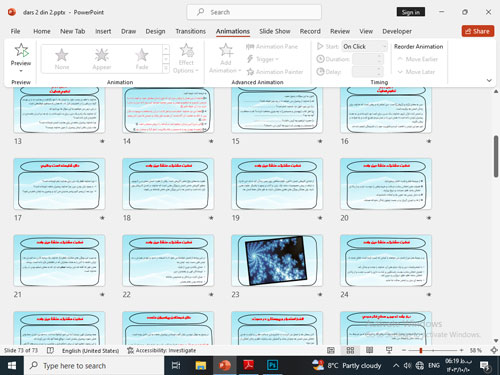Select the None animation effect
The image size is (500, 375).
(x=62, y=59)
